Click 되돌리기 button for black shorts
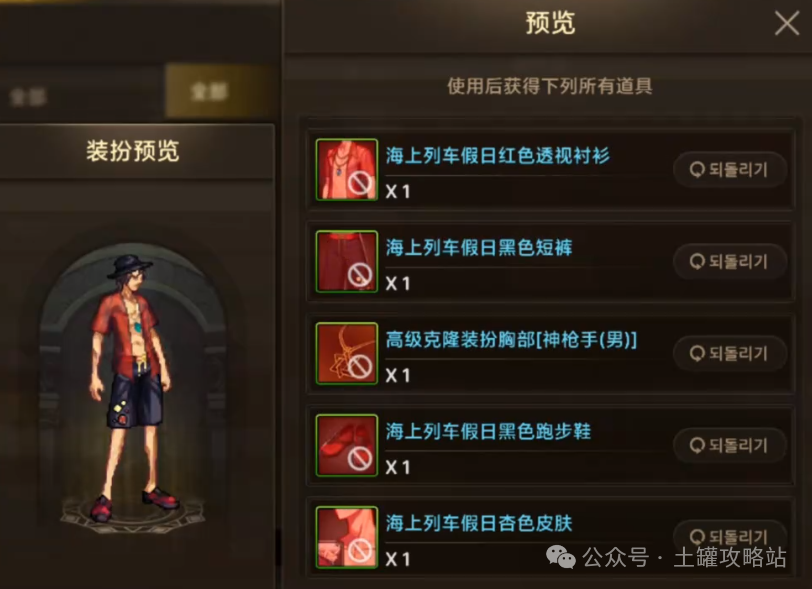 pyautogui.click(x=730, y=262)
